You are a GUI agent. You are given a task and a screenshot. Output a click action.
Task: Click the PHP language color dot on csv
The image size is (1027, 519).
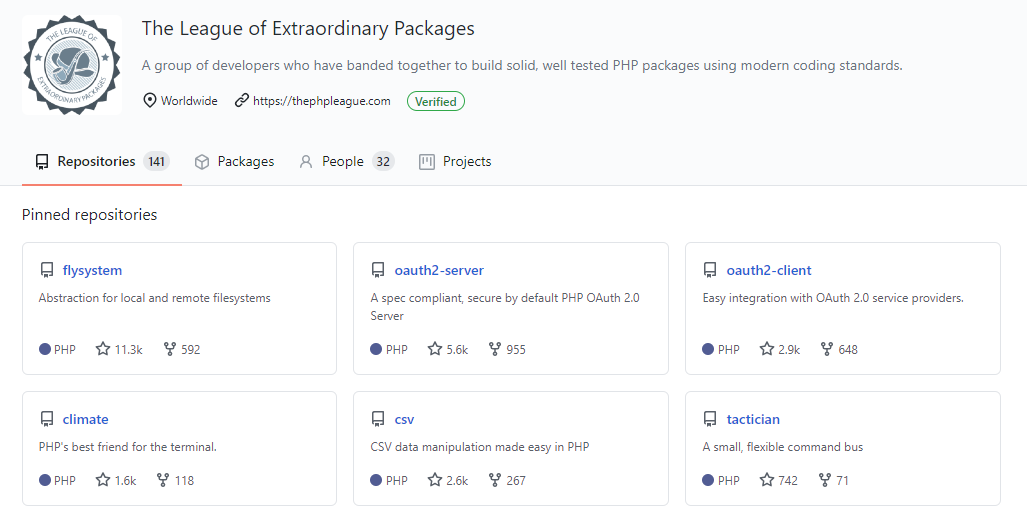coord(376,480)
